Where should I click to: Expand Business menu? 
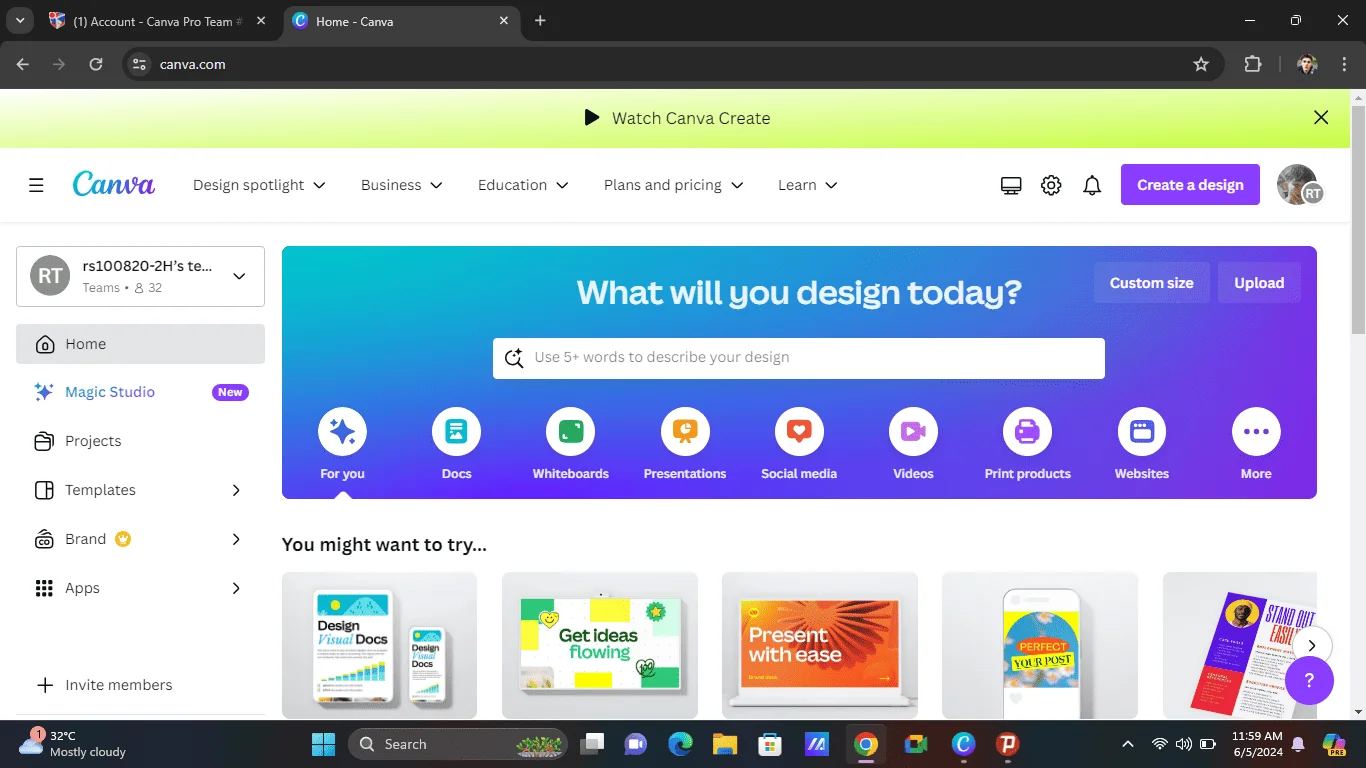point(402,185)
